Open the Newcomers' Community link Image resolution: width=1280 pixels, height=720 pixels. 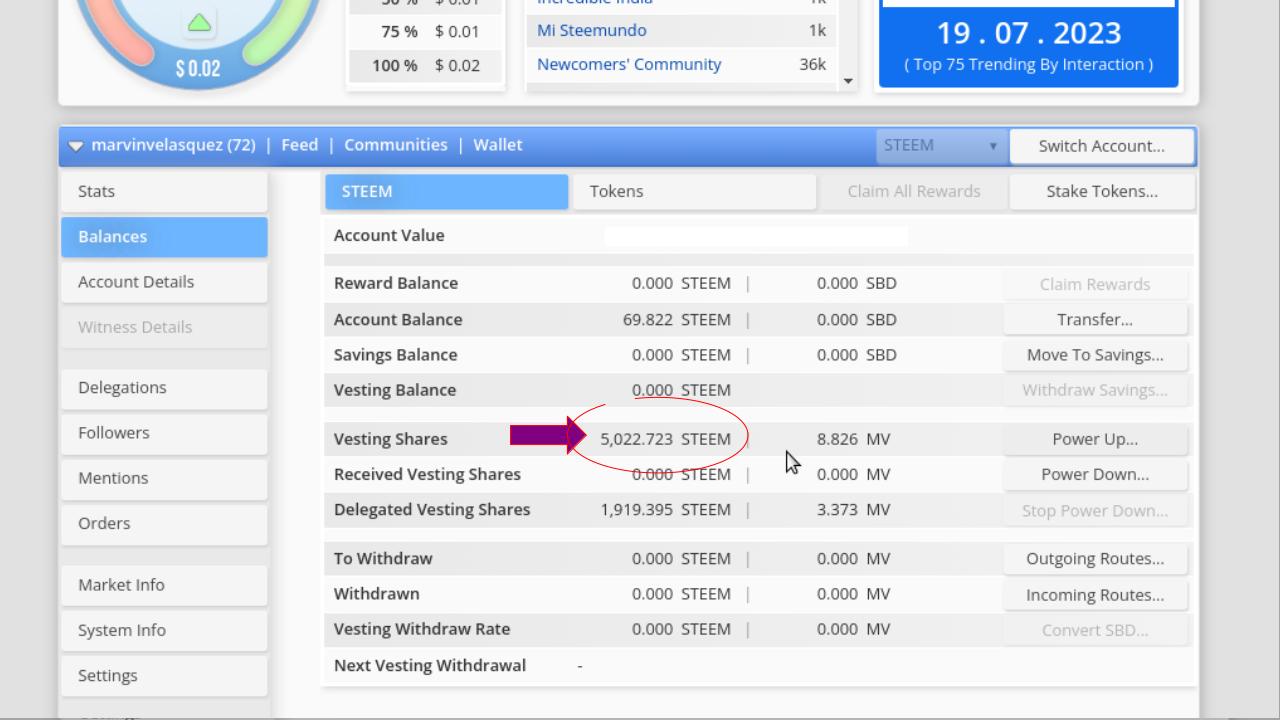click(x=629, y=64)
